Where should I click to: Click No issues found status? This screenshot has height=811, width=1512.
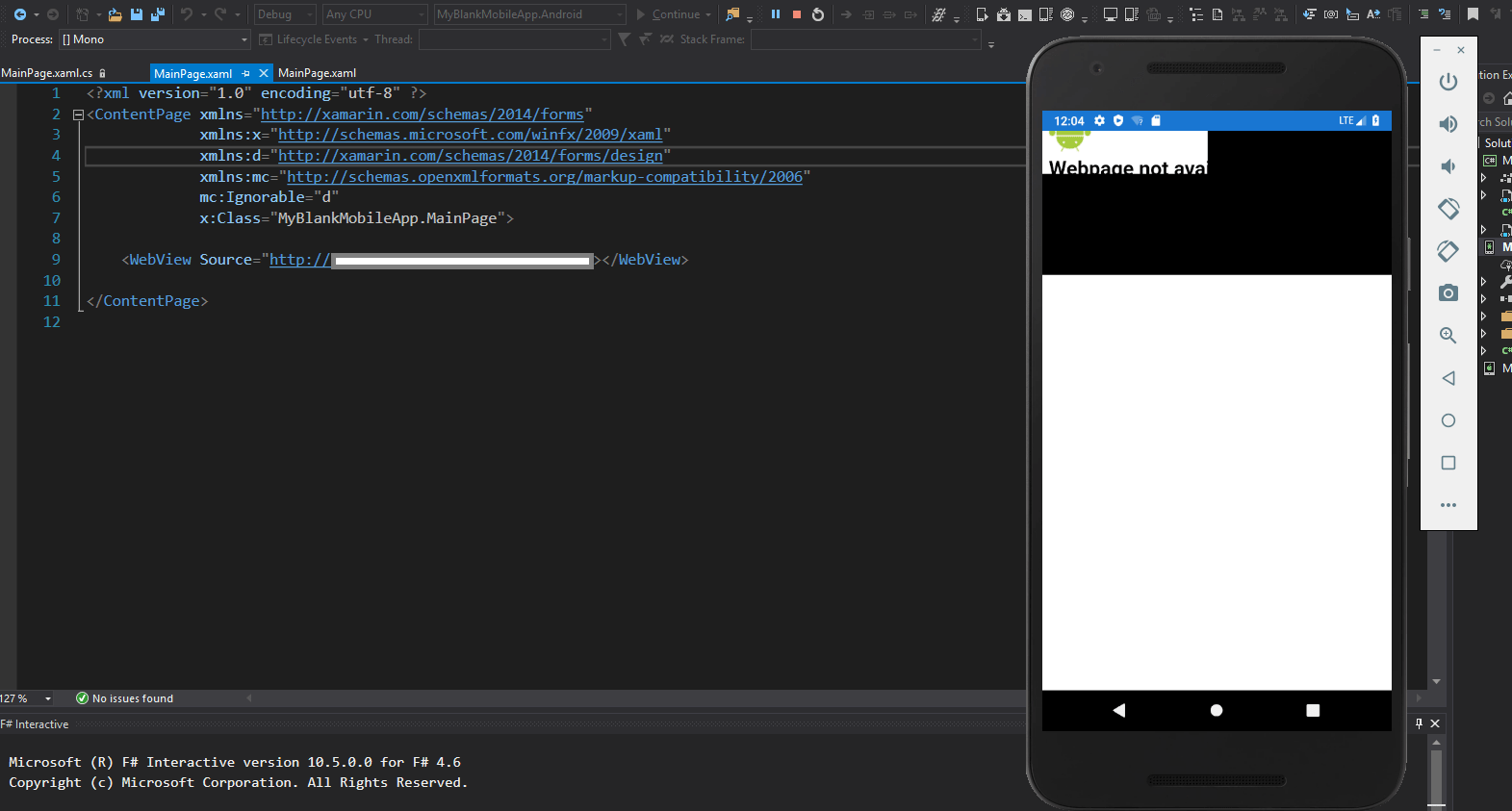(125, 698)
